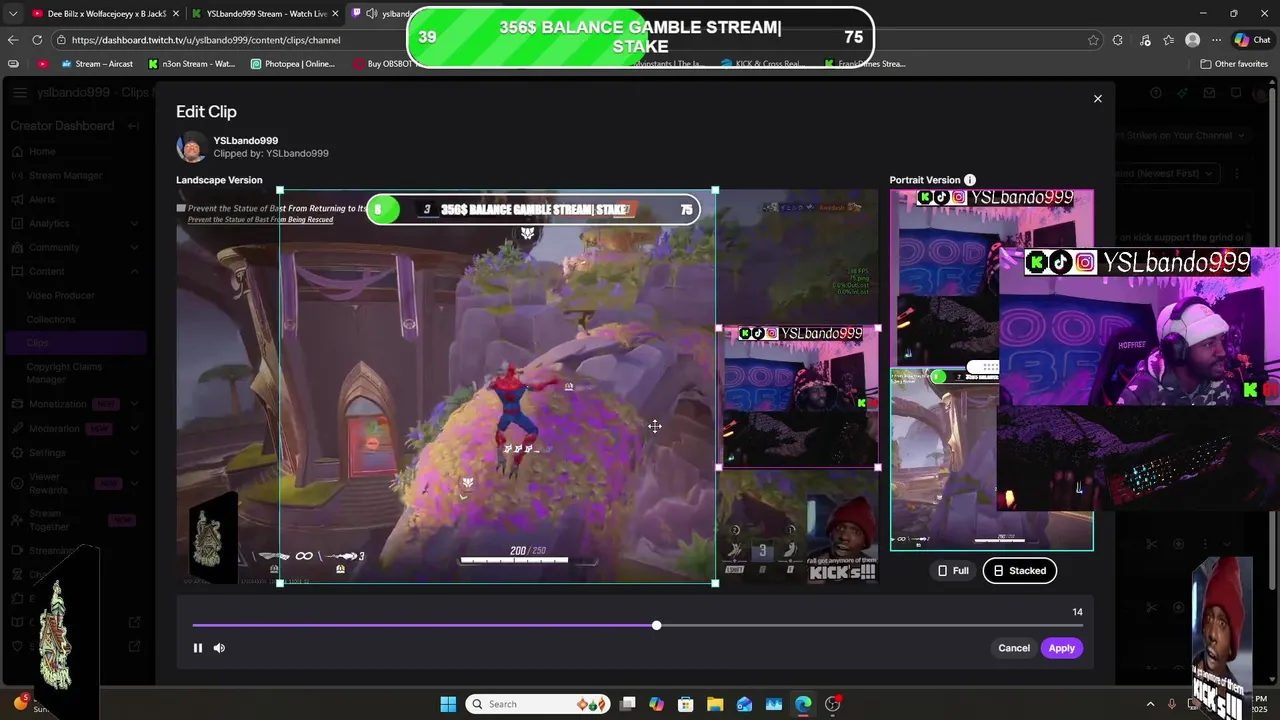1280x720 pixels.
Task: Open the YouTube bookmark icon
Action: click(x=42, y=64)
